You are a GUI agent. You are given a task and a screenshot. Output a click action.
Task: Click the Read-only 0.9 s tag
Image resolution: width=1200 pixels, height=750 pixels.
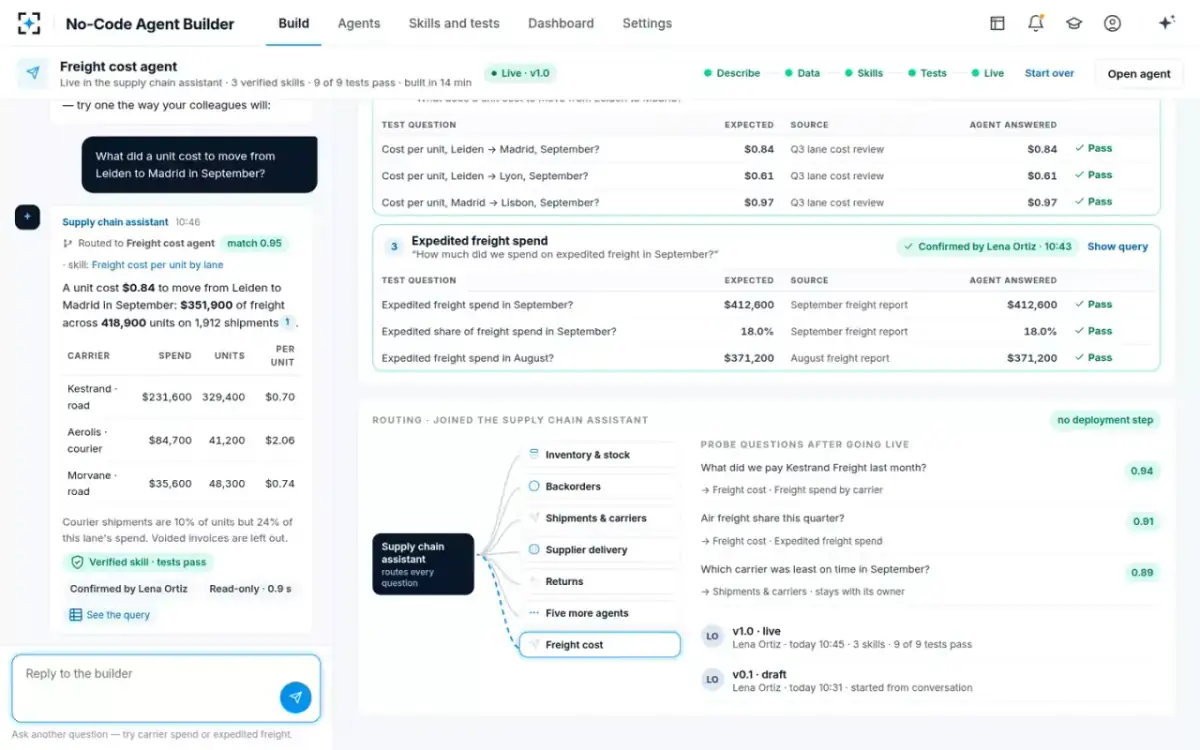click(x=251, y=589)
